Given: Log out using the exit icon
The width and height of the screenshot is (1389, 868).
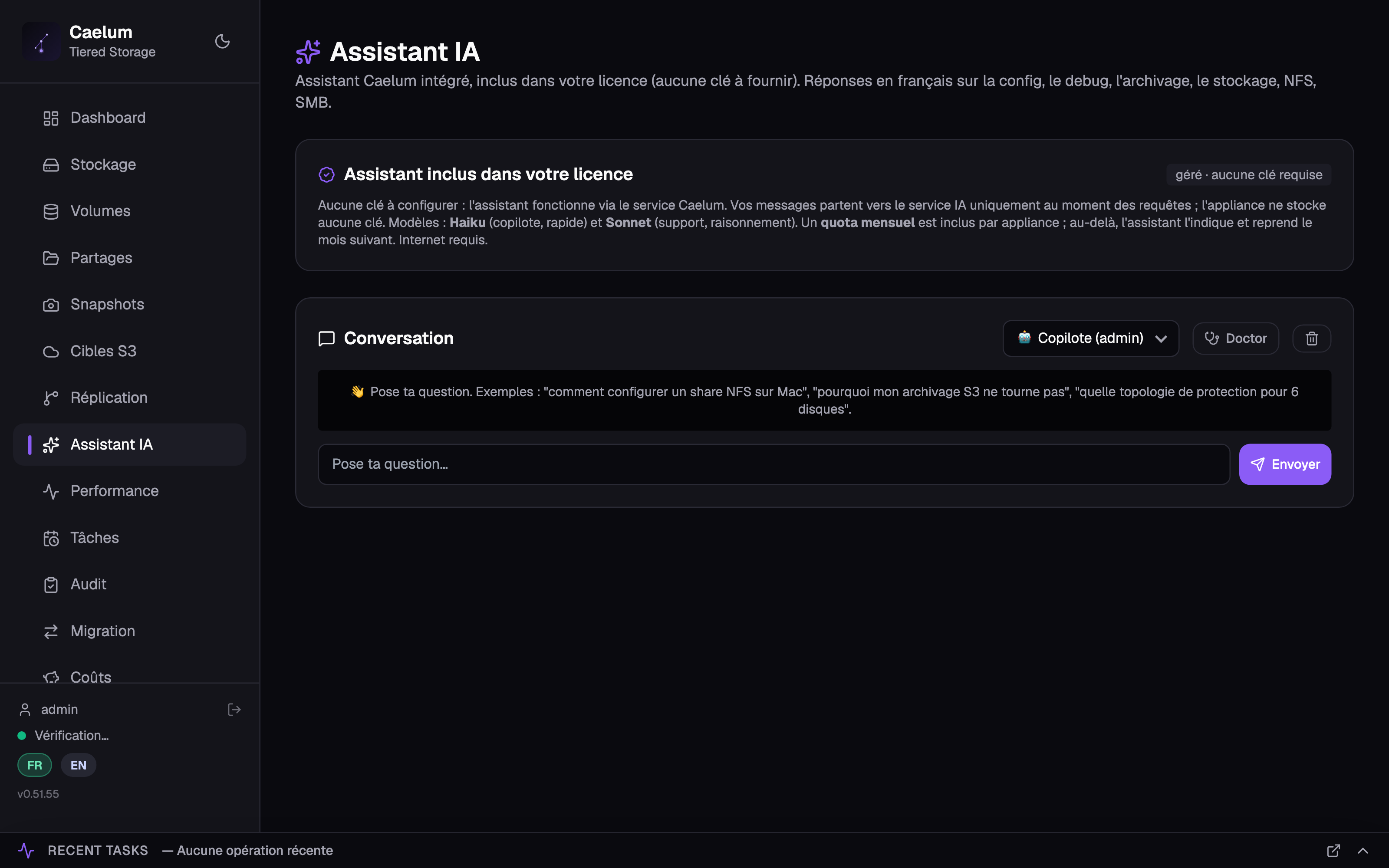Looking at the screenshot, I should coord(234,710).
